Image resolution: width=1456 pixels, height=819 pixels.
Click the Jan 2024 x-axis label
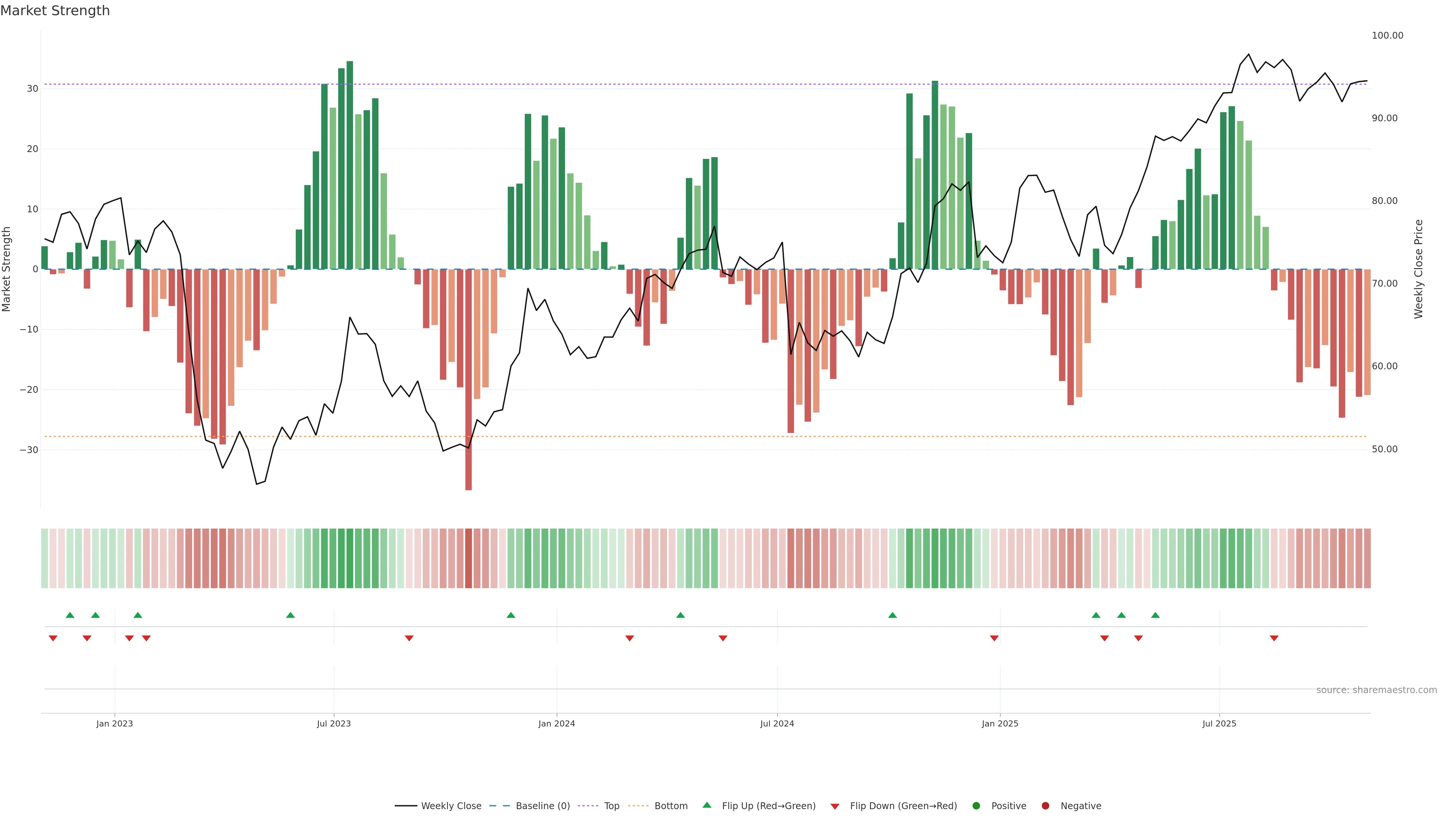coord(556,723)
